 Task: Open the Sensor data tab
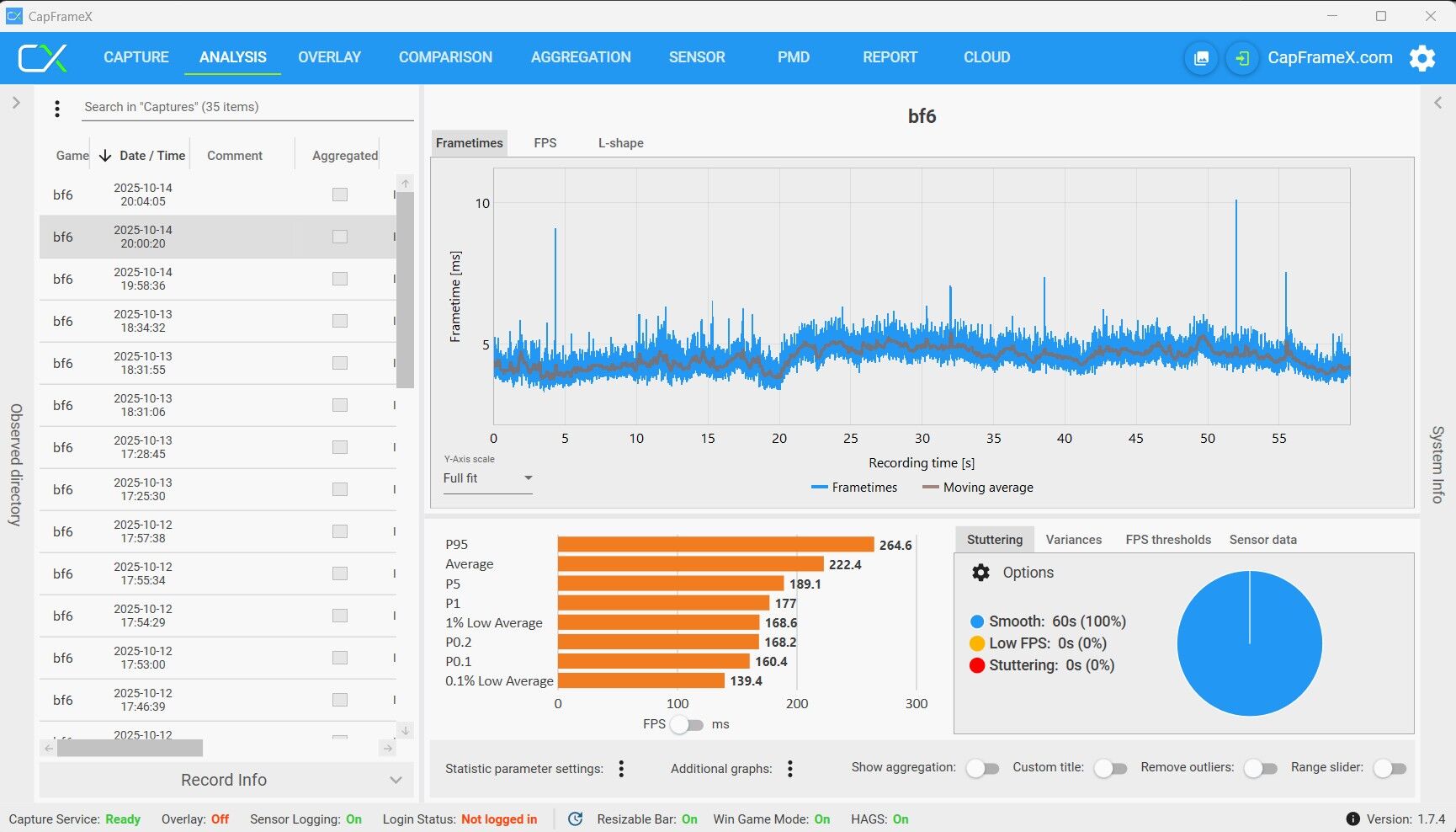coord(1262,540)
